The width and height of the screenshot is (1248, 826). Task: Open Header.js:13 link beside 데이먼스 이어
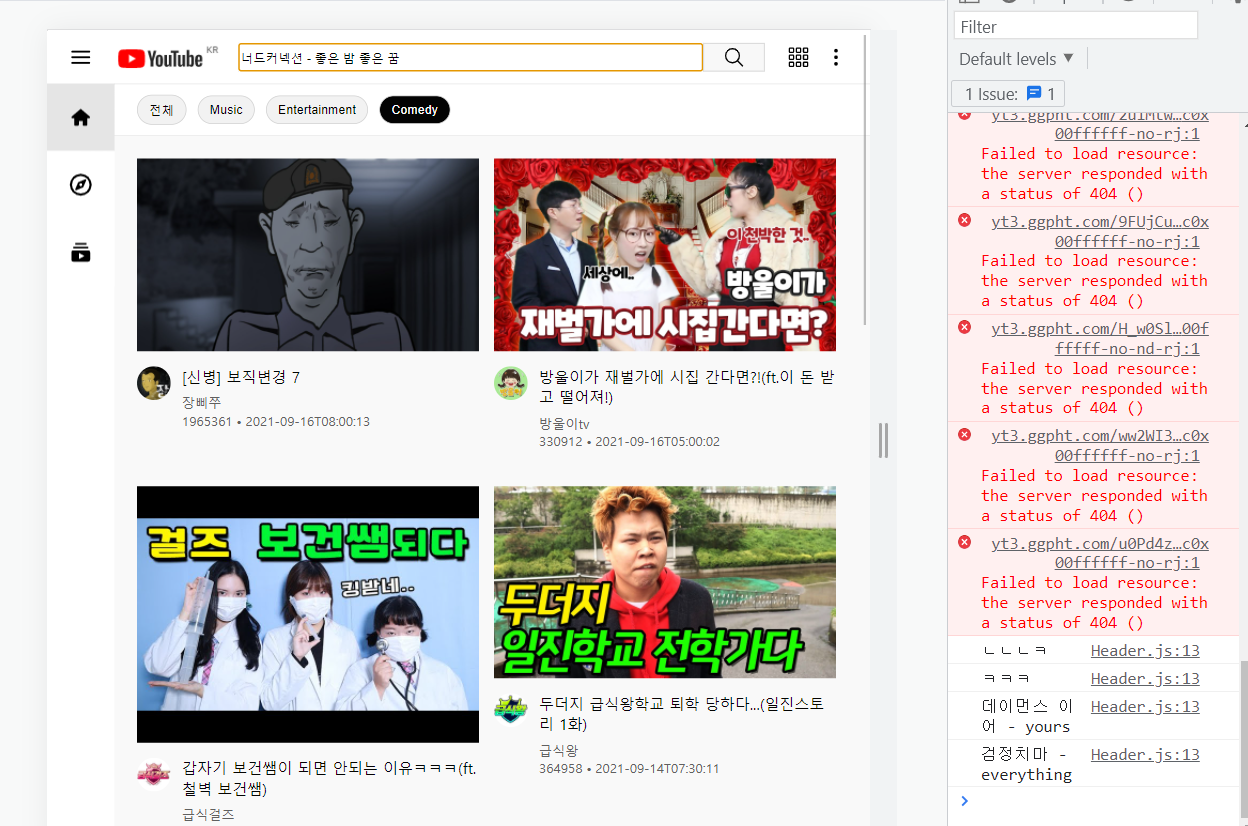coord(1145,706)
